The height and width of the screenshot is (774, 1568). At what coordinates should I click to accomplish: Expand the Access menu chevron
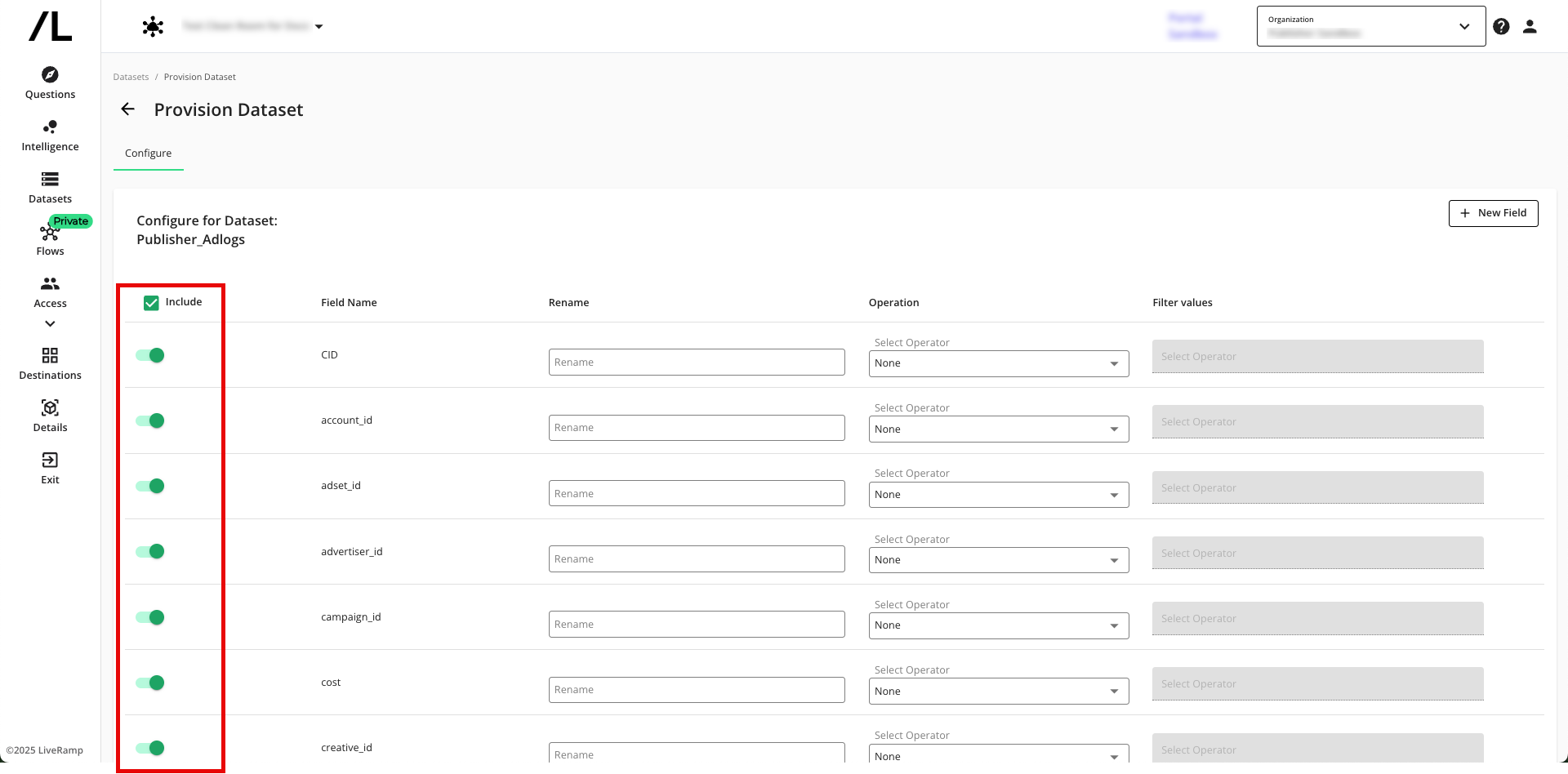click(x=50, y=324)
